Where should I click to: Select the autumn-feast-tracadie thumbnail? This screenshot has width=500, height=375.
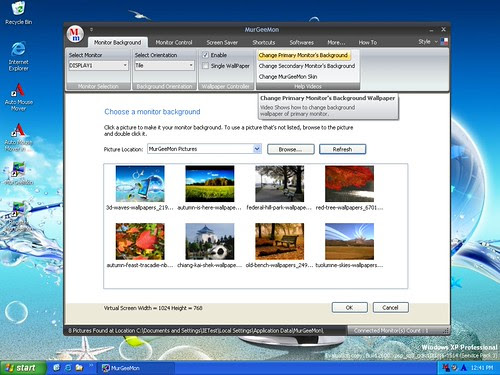pos(140,241)
